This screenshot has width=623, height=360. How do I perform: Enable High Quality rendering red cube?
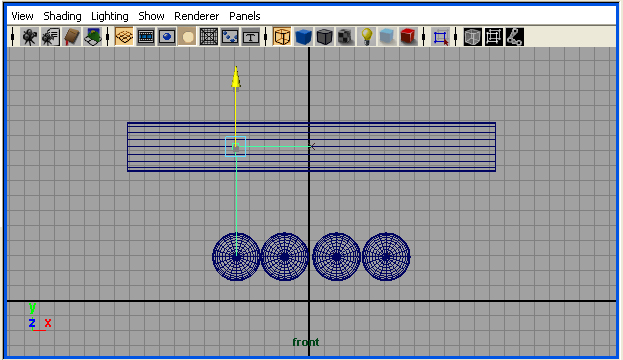click(x=408, y=37)
